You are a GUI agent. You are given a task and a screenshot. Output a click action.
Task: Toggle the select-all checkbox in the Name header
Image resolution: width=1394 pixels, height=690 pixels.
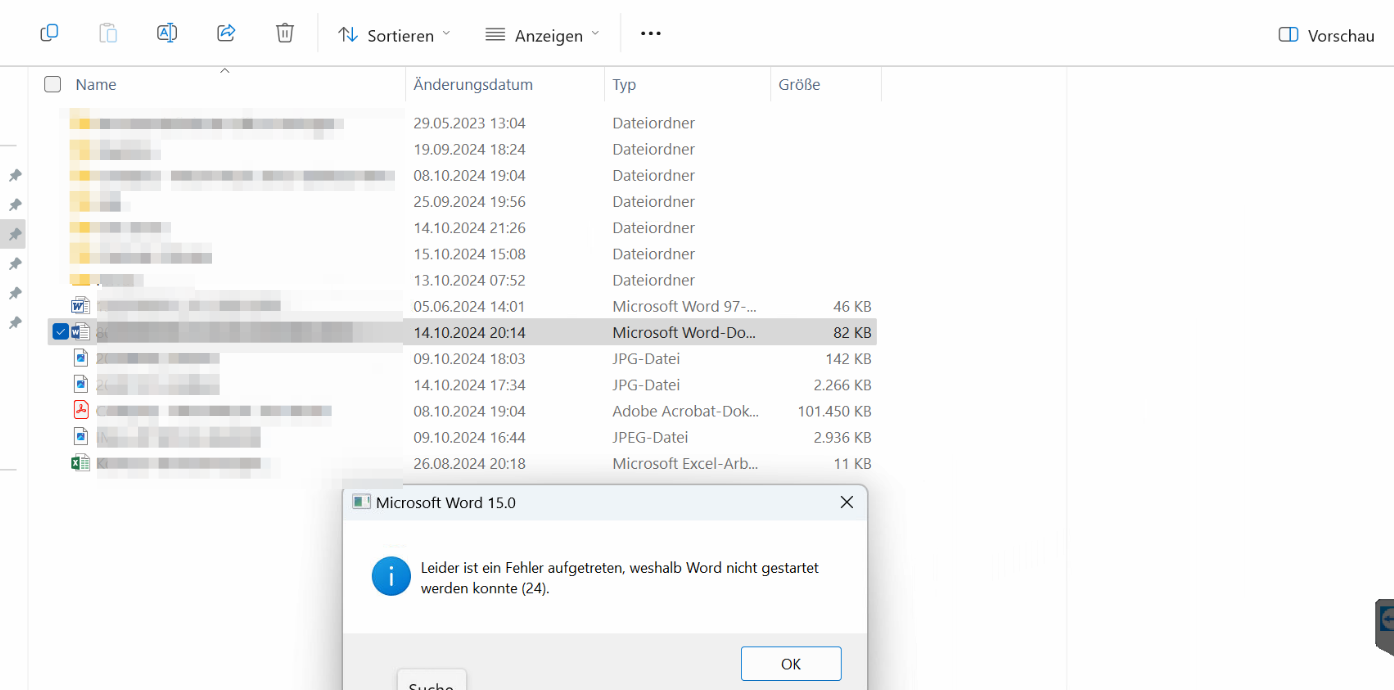click(x=53, y=85)
